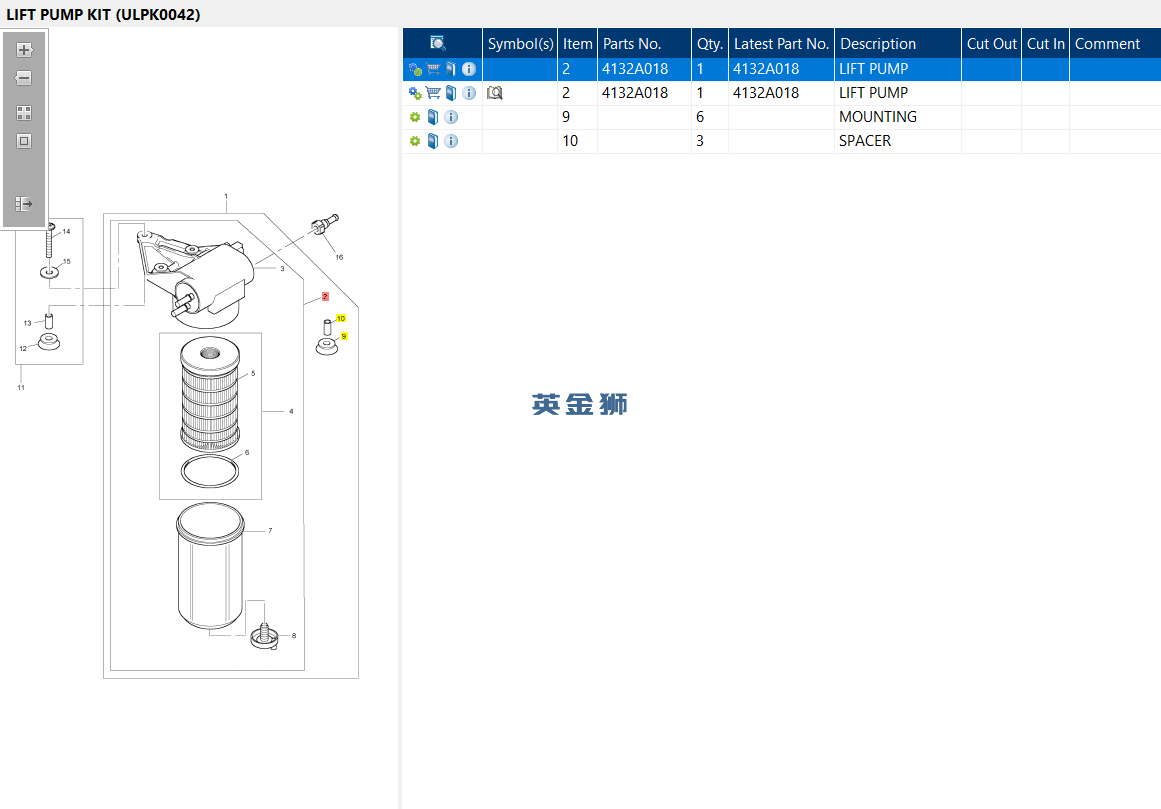Image resolution: width=1161 pixels, height=809 pixels.
Task: Click info icon in the MOUNTING row
Action: (x=451, y=117)
